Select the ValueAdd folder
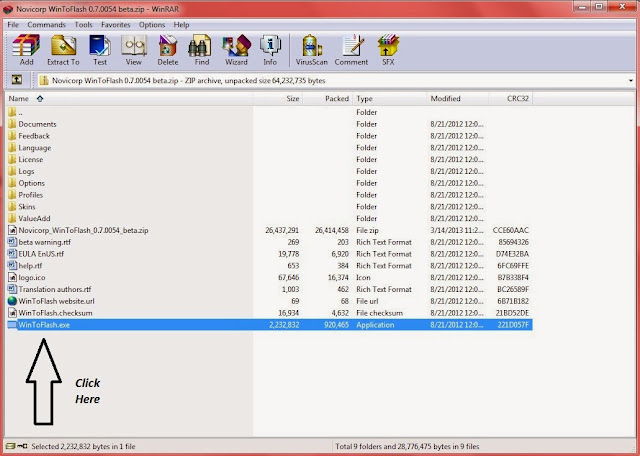Screen dimensions: 640x456 tap(269, 219)
